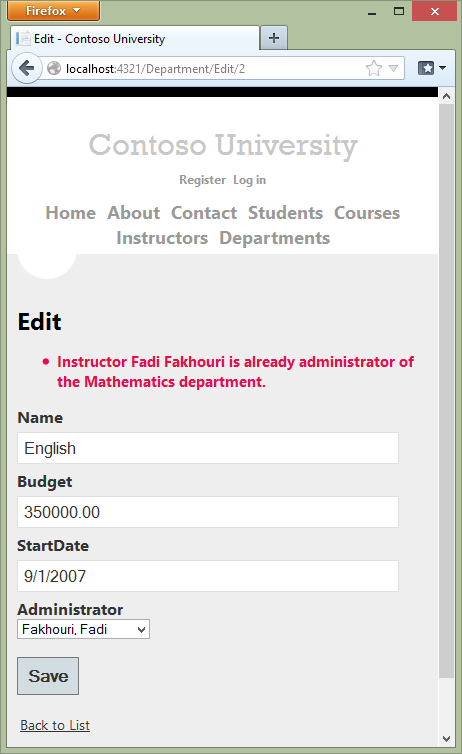Viewport: 462px width, 754px height.
Task: Click the Name field label
Action: tap(40, 418)
